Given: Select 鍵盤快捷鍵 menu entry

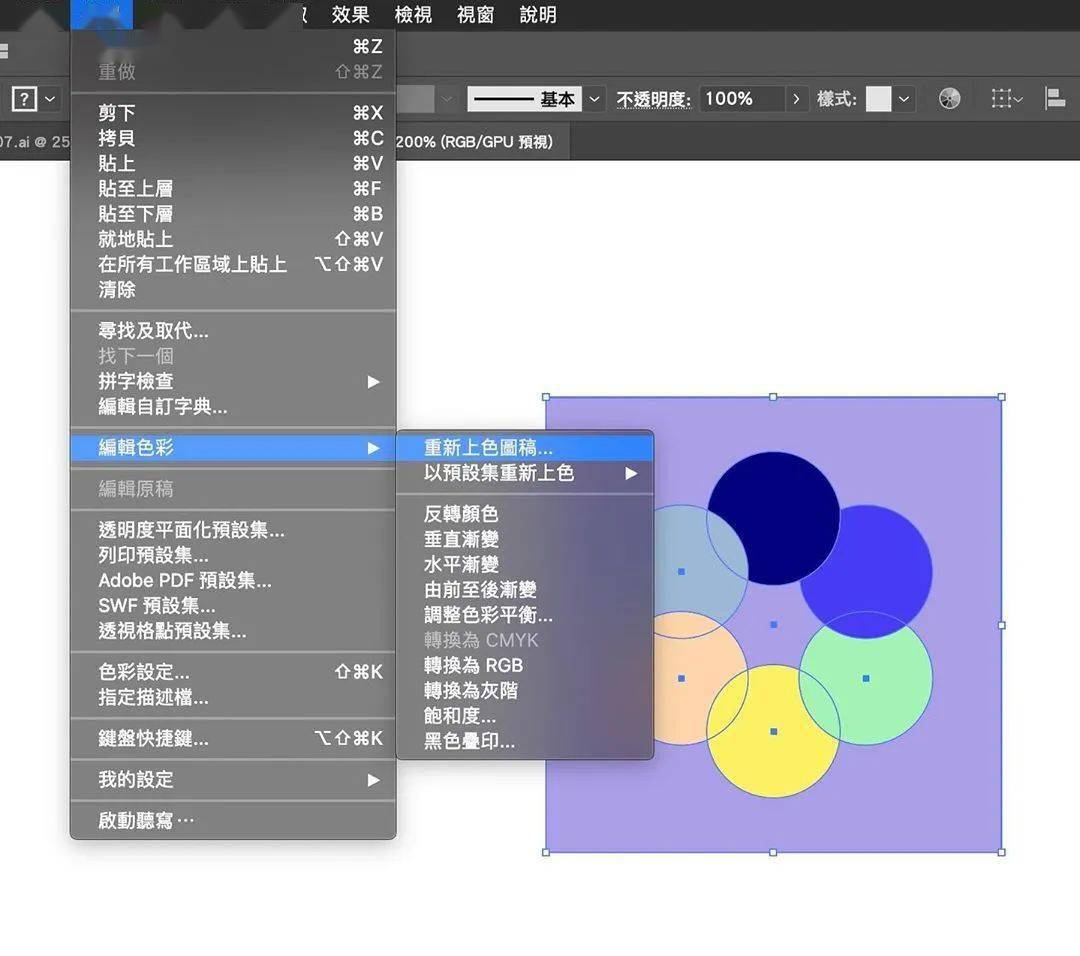Looking at the screenshot, I should 153,739.
